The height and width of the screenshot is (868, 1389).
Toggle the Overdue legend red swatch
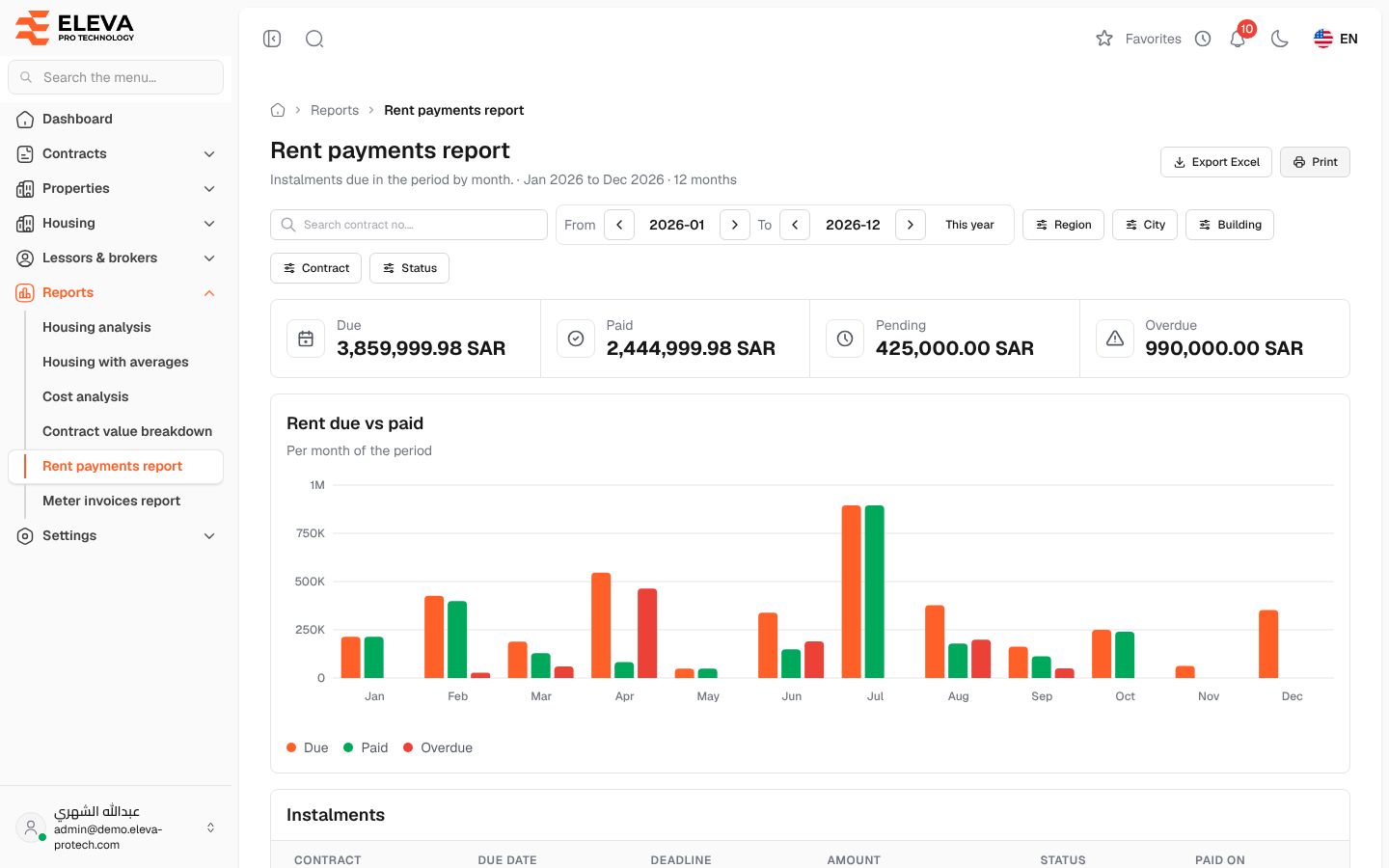pyautogui.click(x=408, y=747)
